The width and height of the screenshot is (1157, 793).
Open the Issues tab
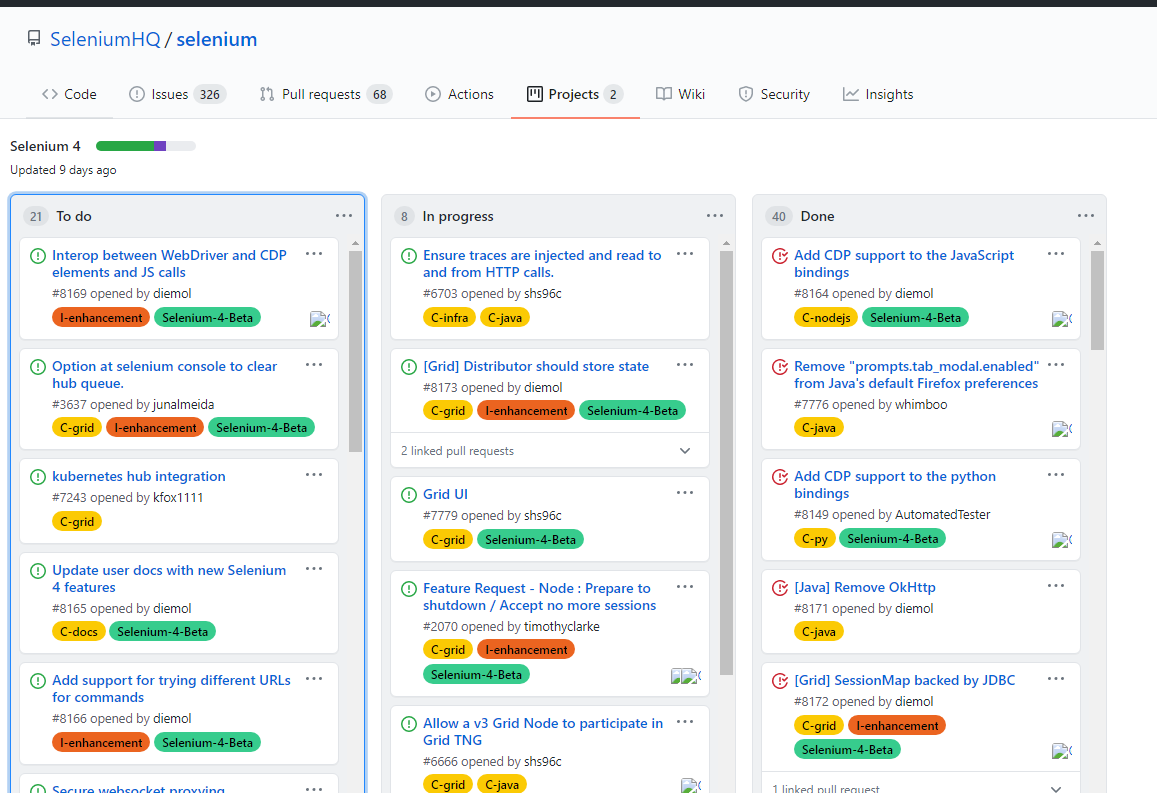[x=178, y=94]
